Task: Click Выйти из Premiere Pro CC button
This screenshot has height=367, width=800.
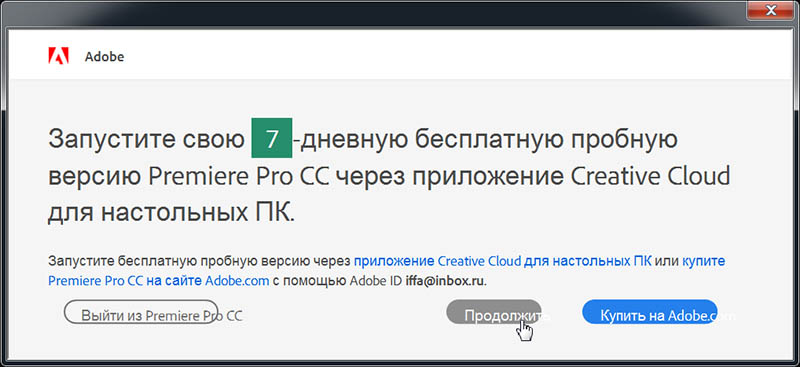Action: point(141,312)
